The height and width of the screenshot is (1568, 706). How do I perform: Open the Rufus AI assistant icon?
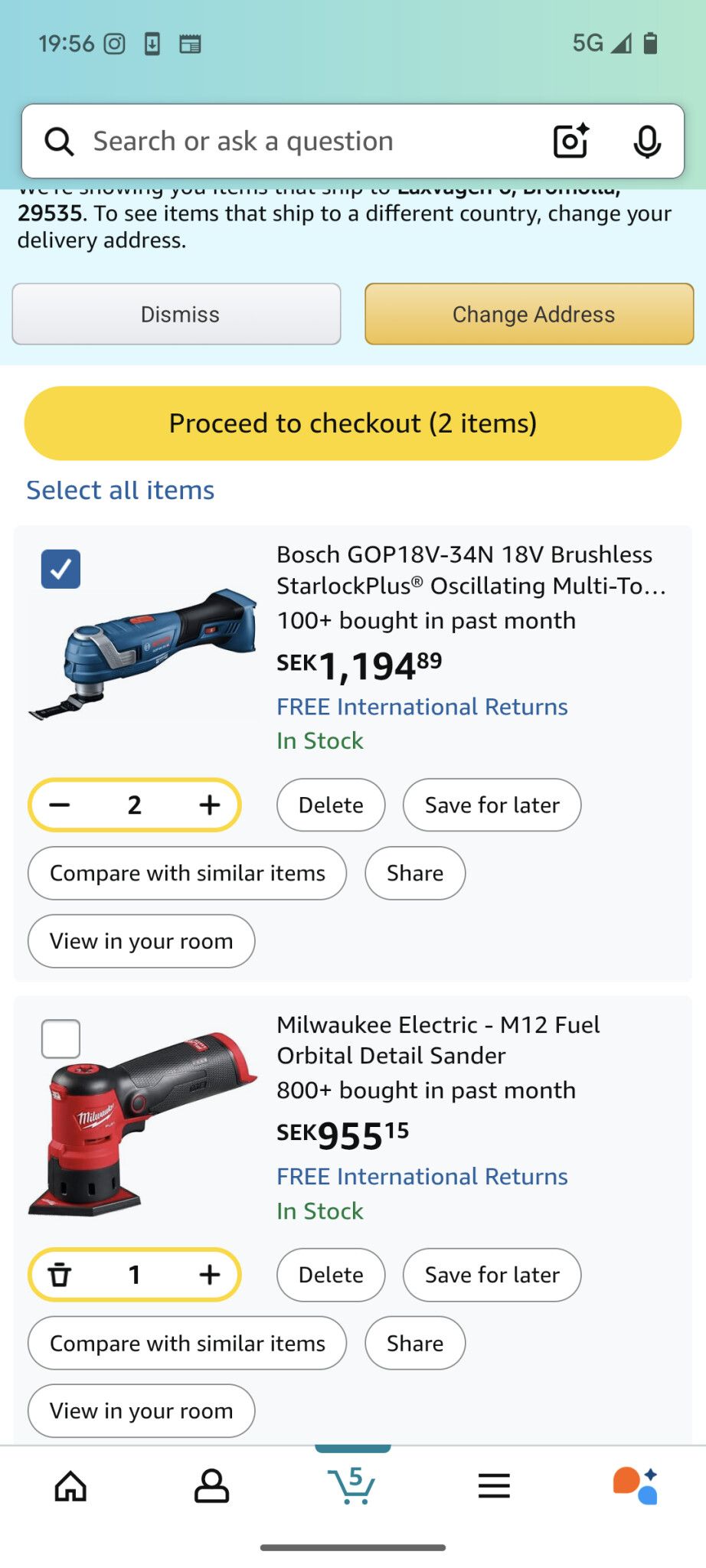(635, 1486)
